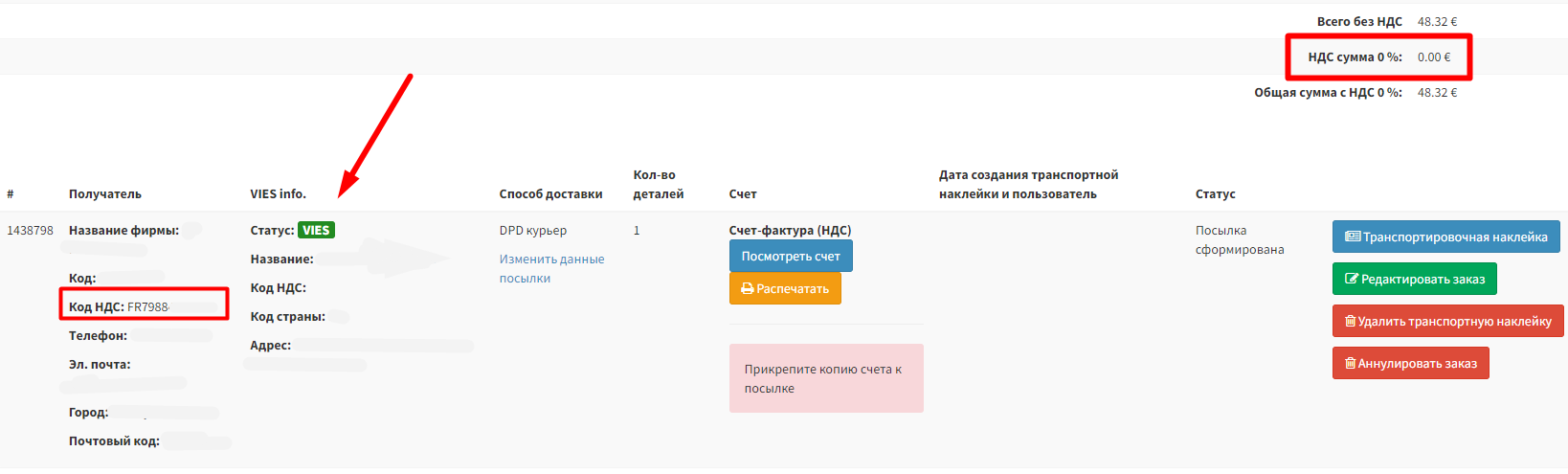Click the НДС сумма 0% amount
The image size is (1568, 474).
click(1433, 56)
